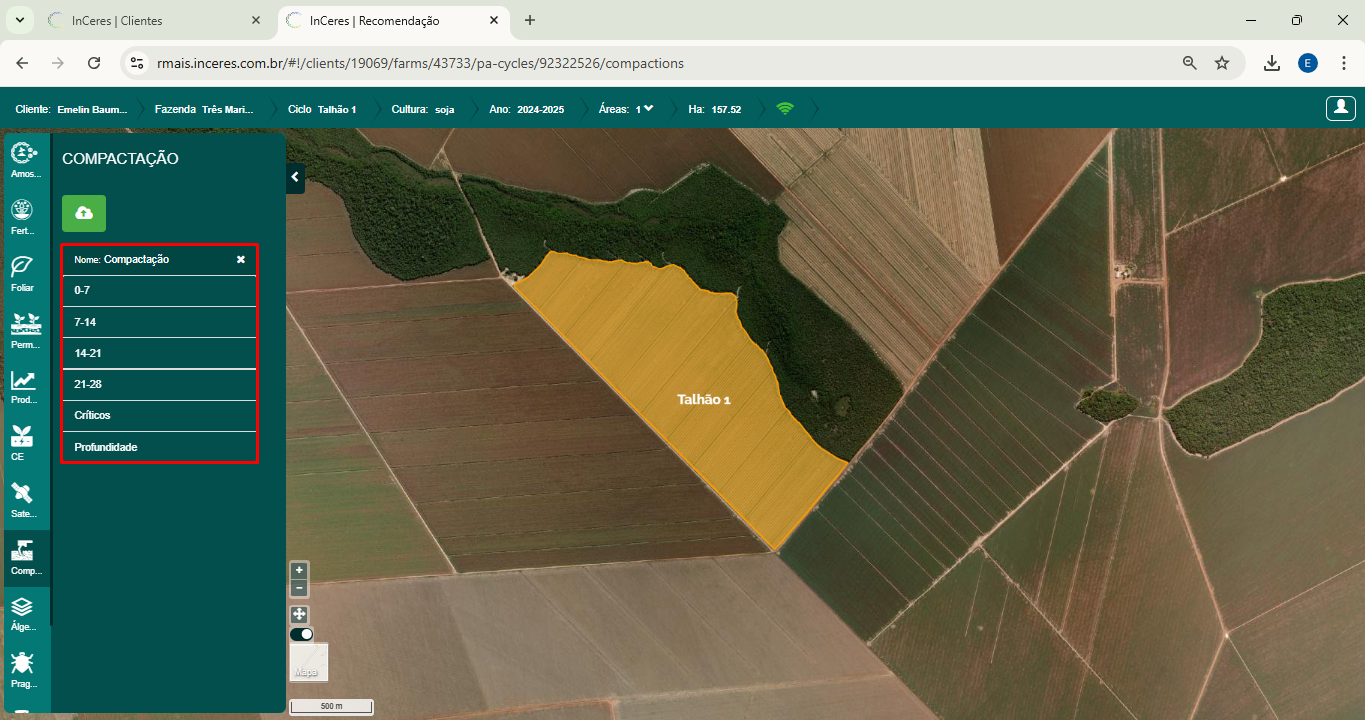The height and width of the screenshot is (720, 1365).
Task: Click the Talhão 1 field label on map
Action: (704, 399)
